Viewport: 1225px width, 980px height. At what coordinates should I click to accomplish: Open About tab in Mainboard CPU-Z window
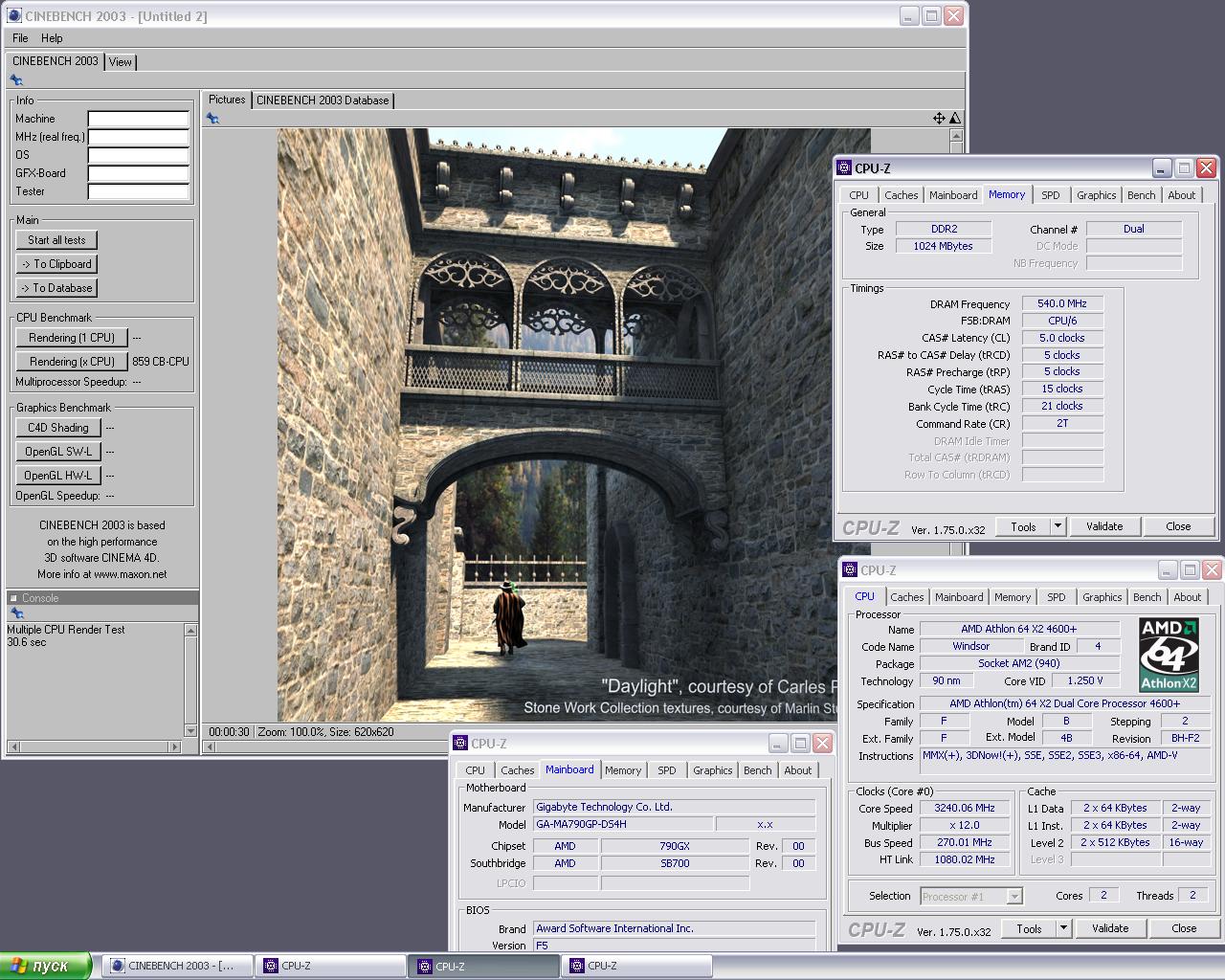(x=798, y=770)
